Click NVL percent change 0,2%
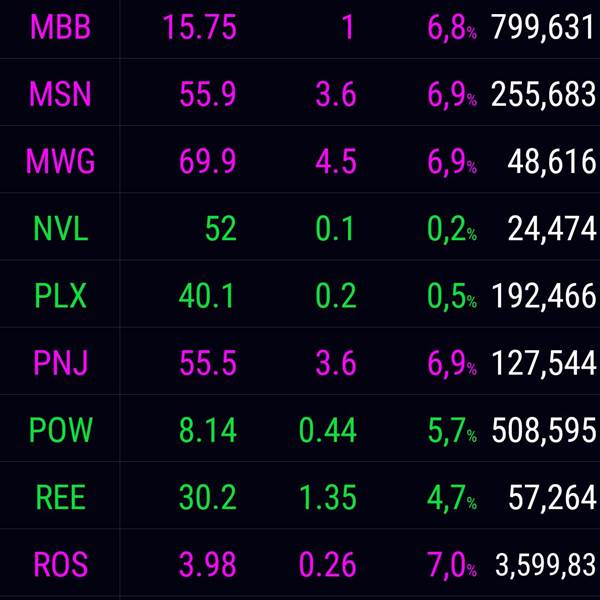 pyautogui.click(x=452, y=230)
